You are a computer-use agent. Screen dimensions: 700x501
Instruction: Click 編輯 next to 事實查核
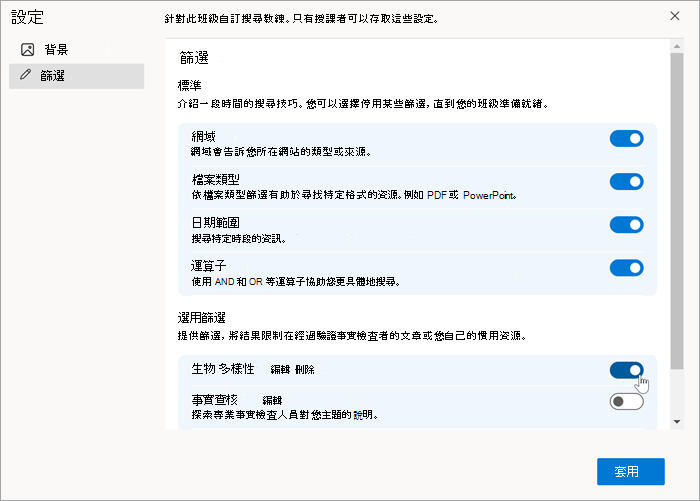272,400
